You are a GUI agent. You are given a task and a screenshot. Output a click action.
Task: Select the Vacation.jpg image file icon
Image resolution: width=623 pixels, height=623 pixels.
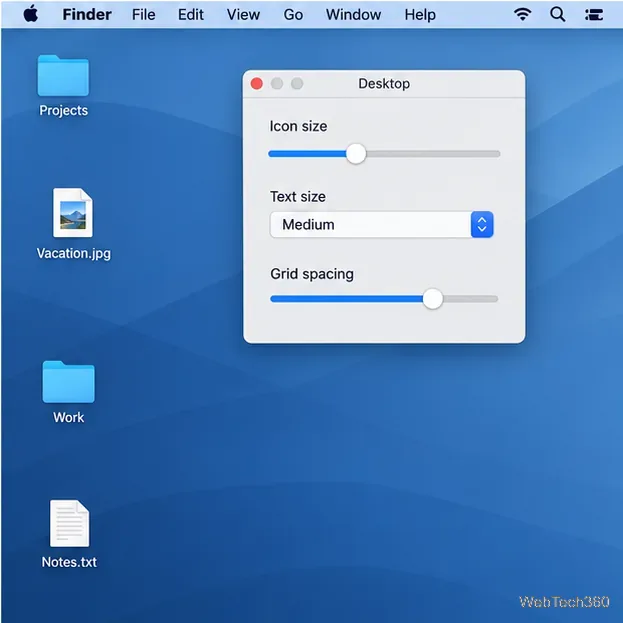click(73, 213)
